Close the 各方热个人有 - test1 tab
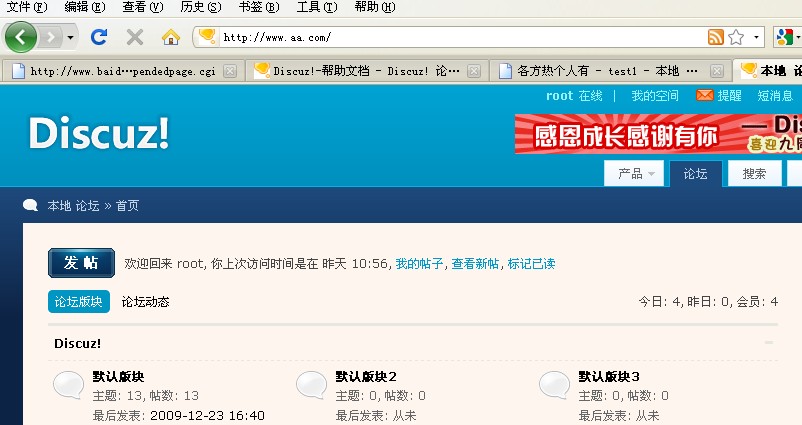This screenshot has height=425, width=802. click(717, 71)
